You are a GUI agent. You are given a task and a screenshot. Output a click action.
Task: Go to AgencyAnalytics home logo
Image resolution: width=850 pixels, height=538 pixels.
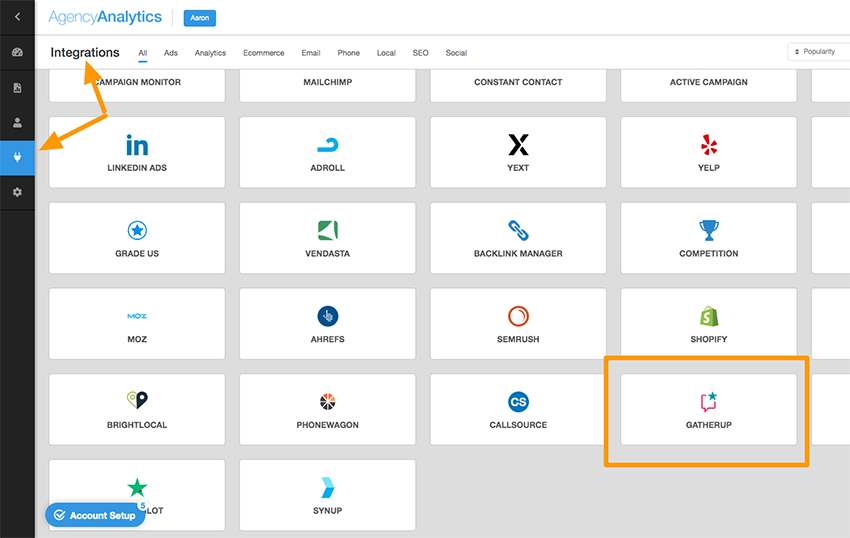[105, 17]
